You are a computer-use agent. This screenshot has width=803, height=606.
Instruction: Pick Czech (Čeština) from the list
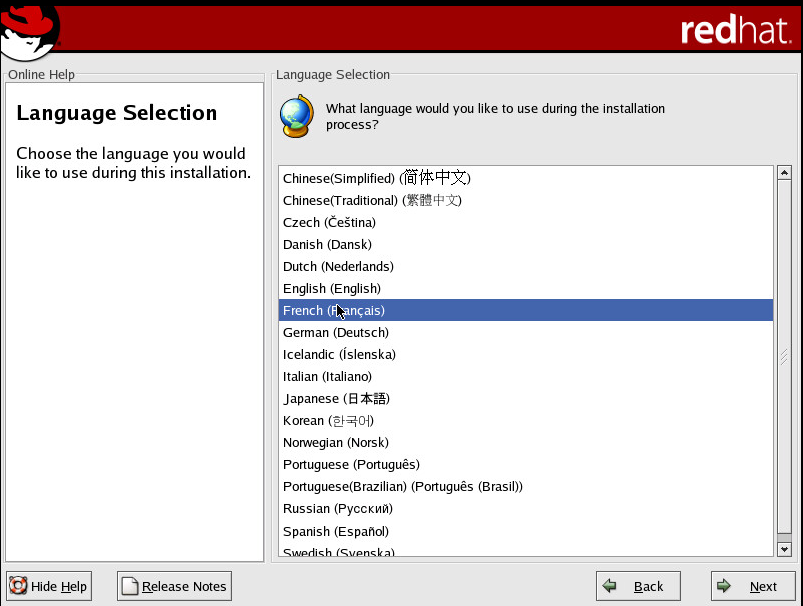tap(329, 223)
